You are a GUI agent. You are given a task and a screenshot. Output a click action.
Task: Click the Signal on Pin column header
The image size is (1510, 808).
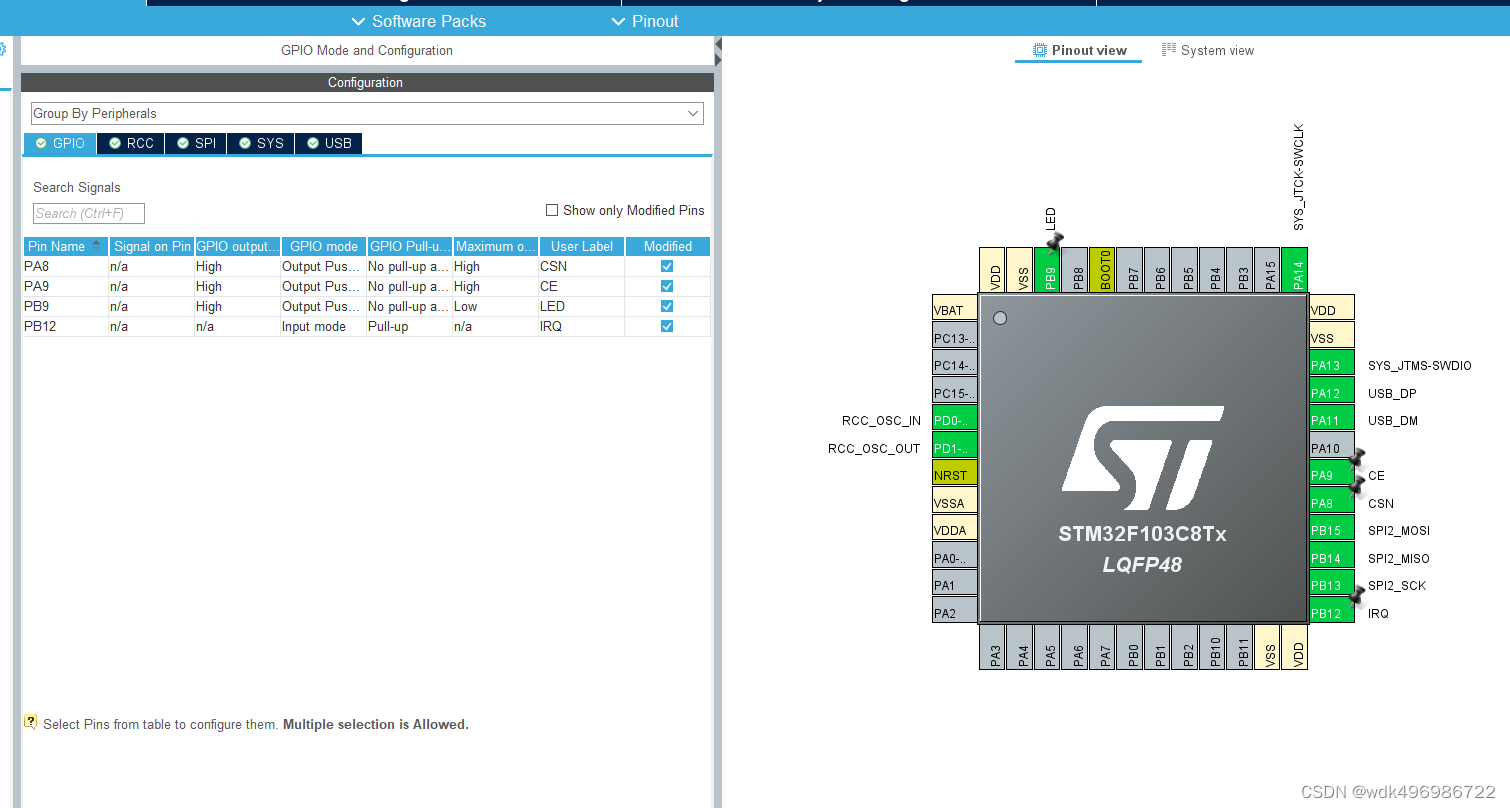tap(151, 246)
